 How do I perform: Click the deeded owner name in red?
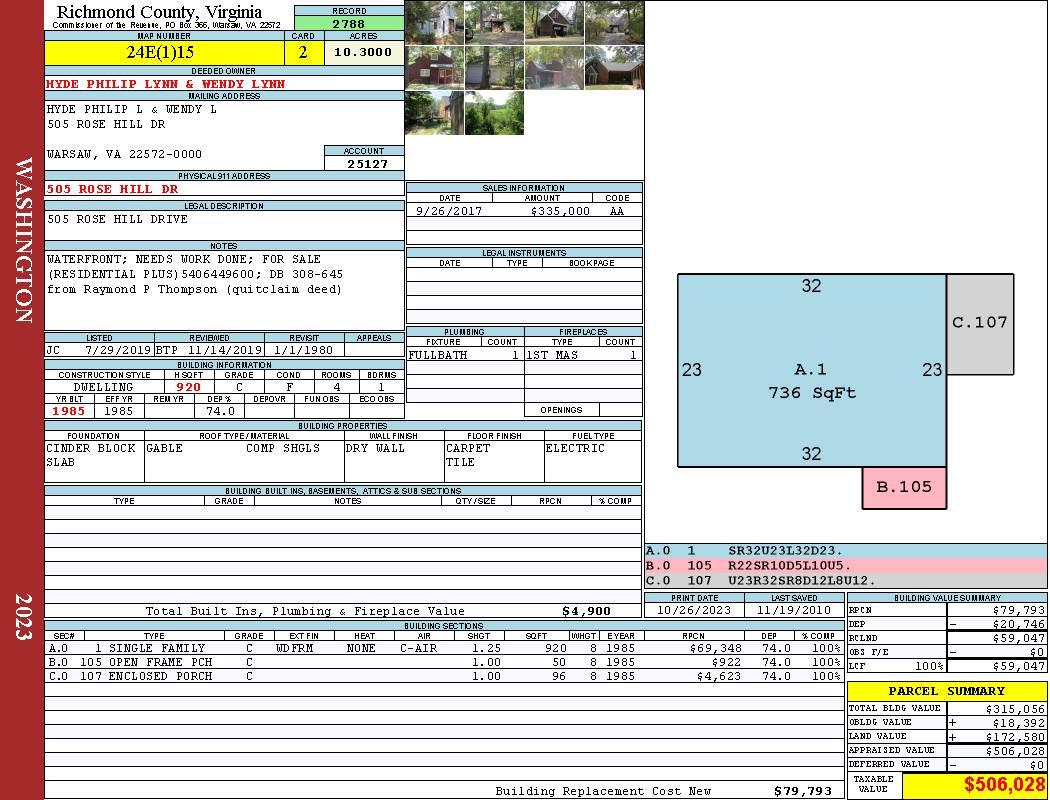coord(166,84)
